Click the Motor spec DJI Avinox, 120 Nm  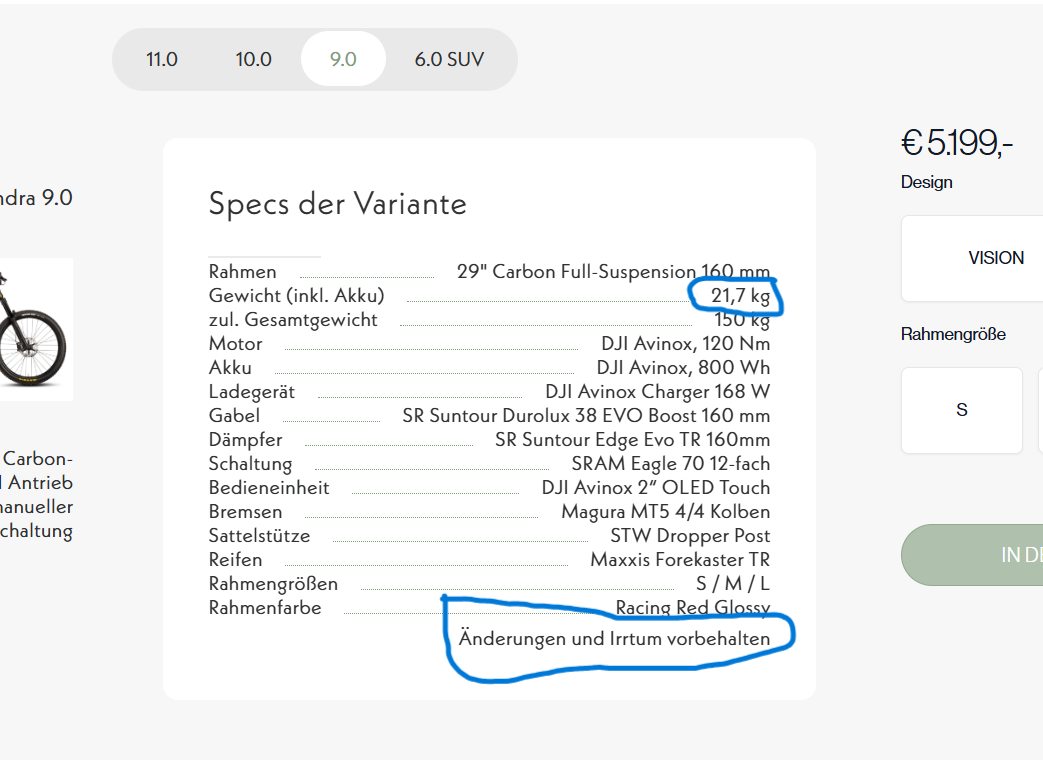click(x=686, y=344)
